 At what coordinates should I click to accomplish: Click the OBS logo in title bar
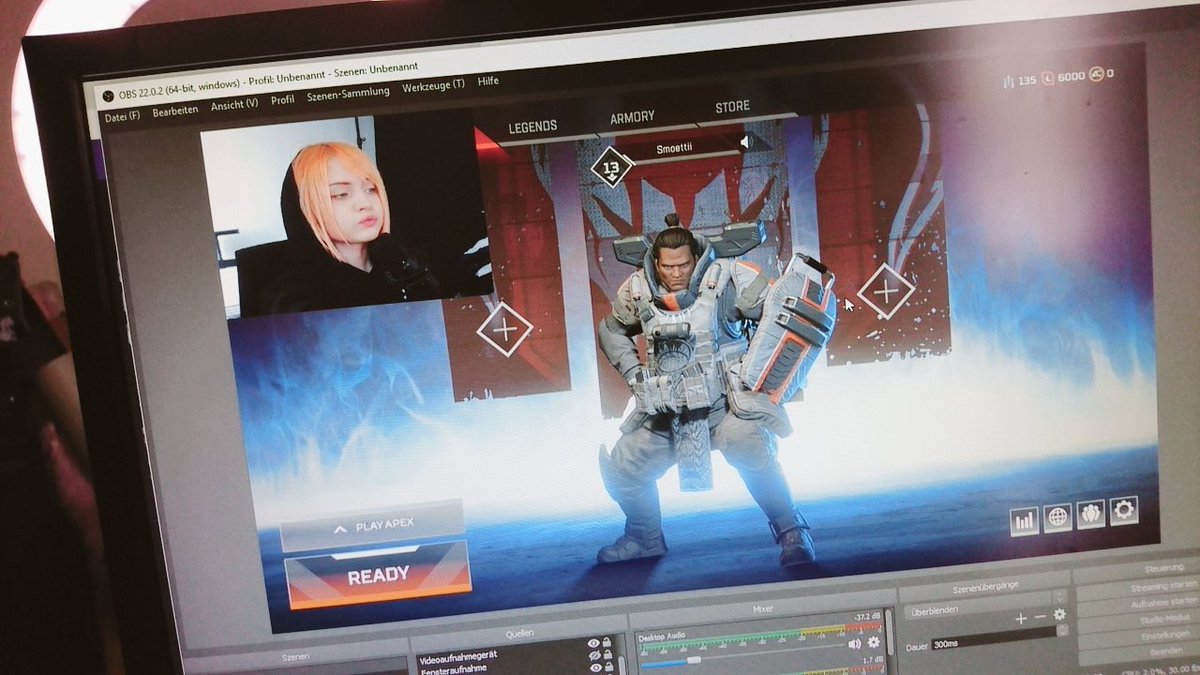coord(108,95)
